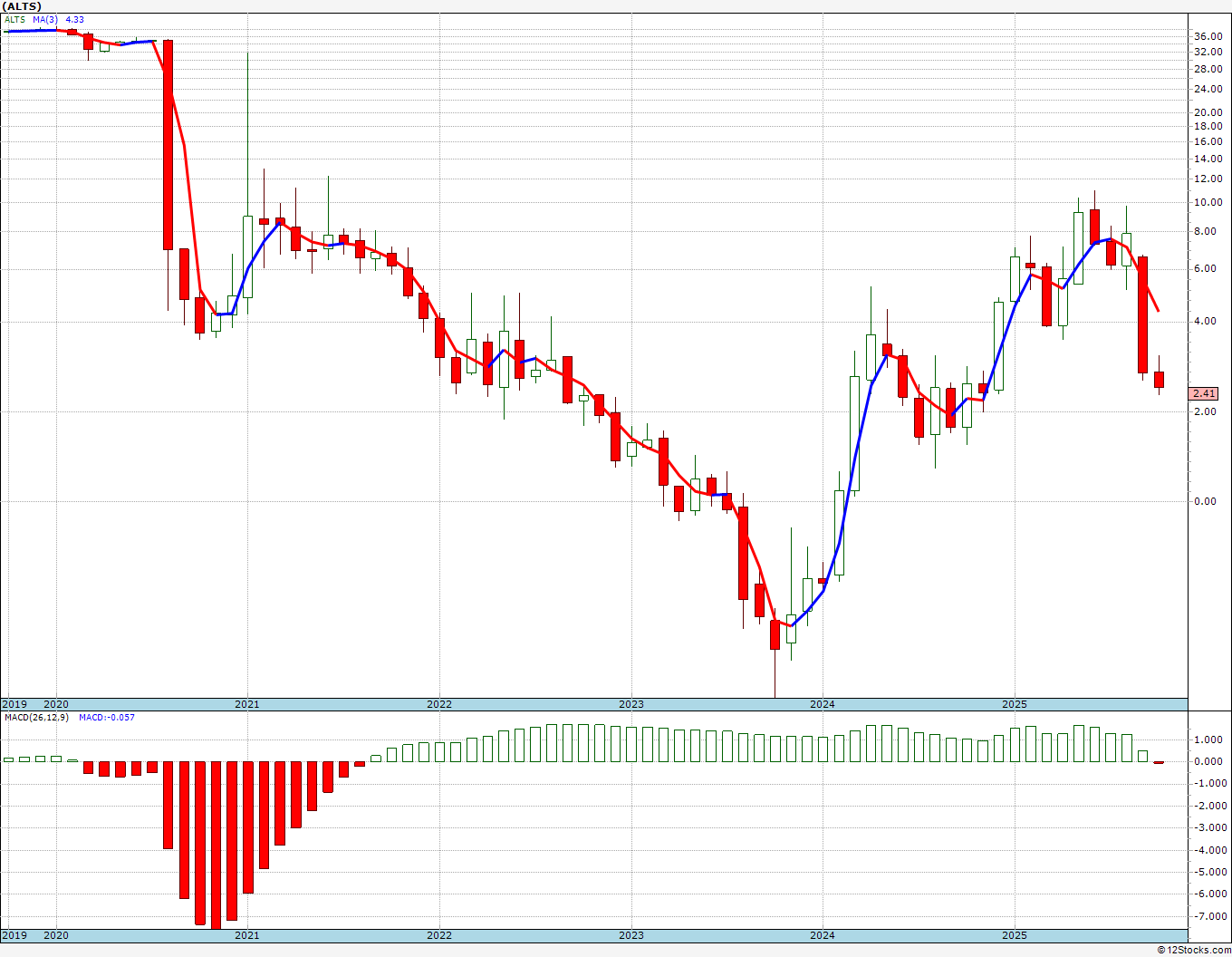Select the MACD:-0.057 reading
1232x957 pixels.
(x=107, y=717)
